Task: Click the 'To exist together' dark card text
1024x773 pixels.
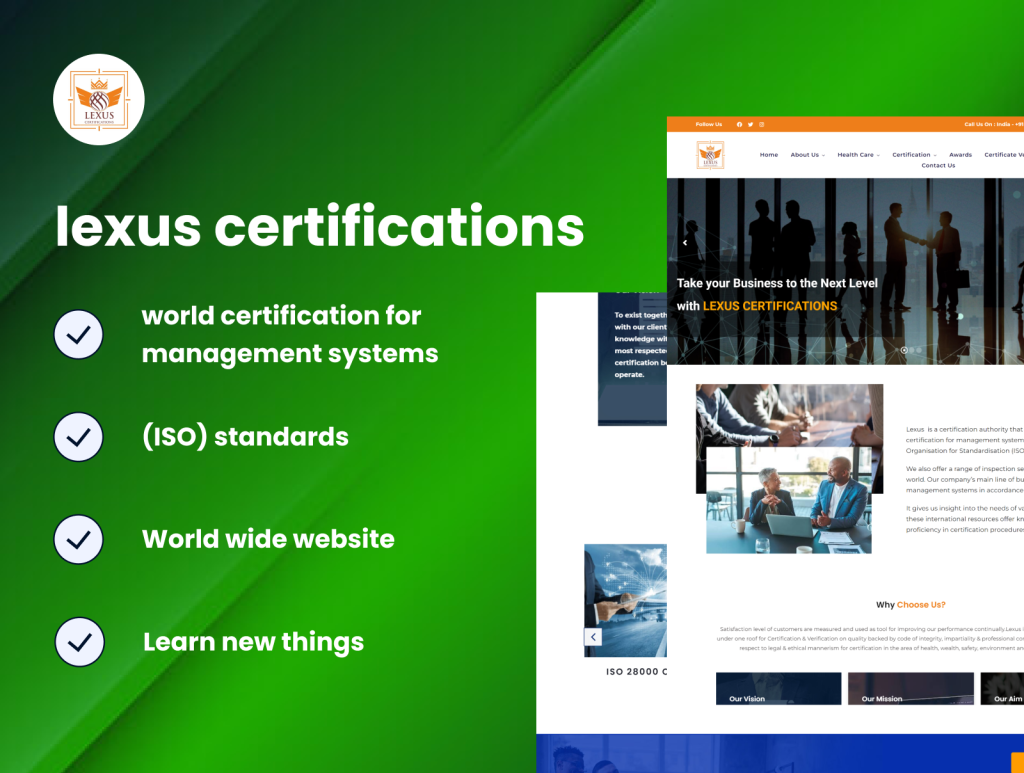Action: point(640,345)
